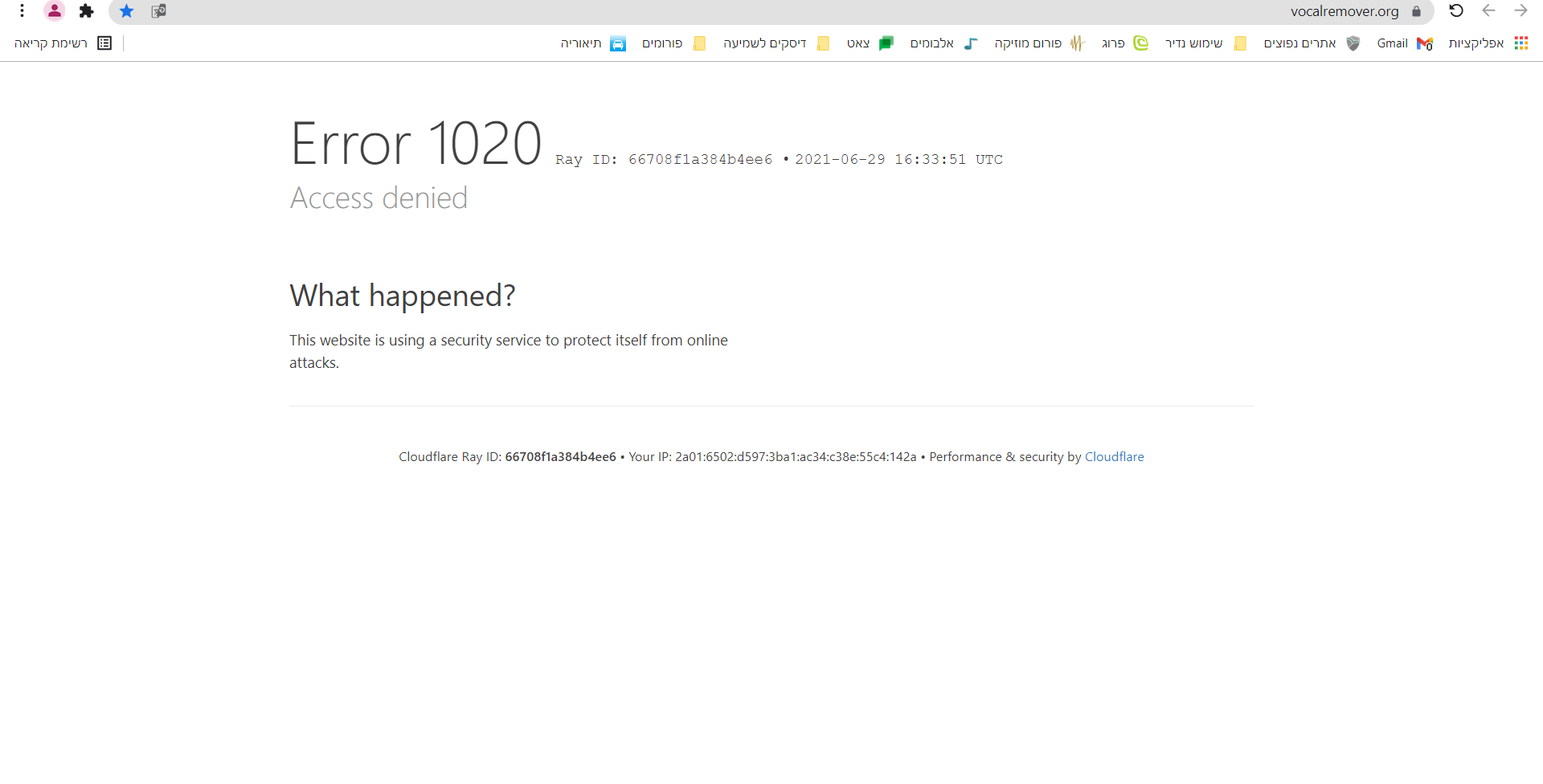
Task: Open the user profile avatar
Action: point(54,10)
